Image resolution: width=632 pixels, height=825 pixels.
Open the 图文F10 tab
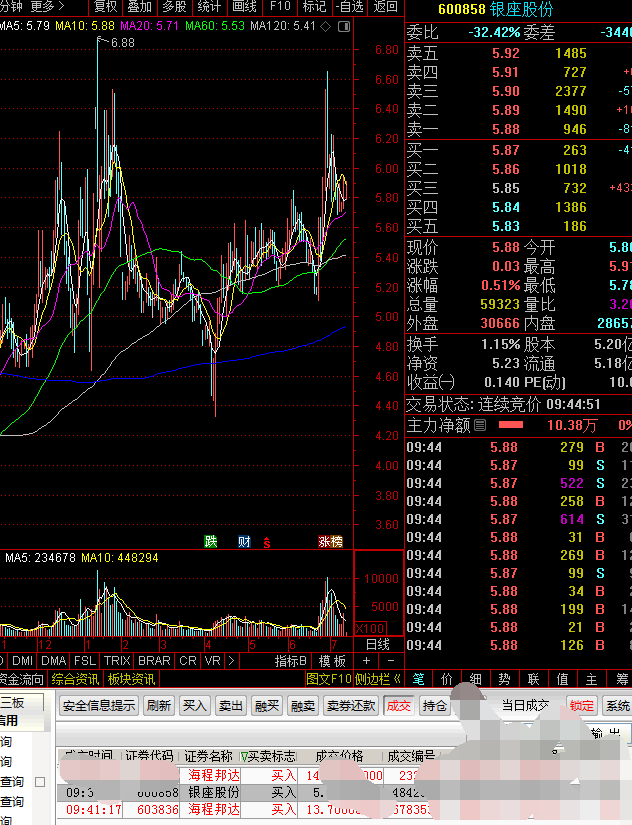tap(328, 679)
